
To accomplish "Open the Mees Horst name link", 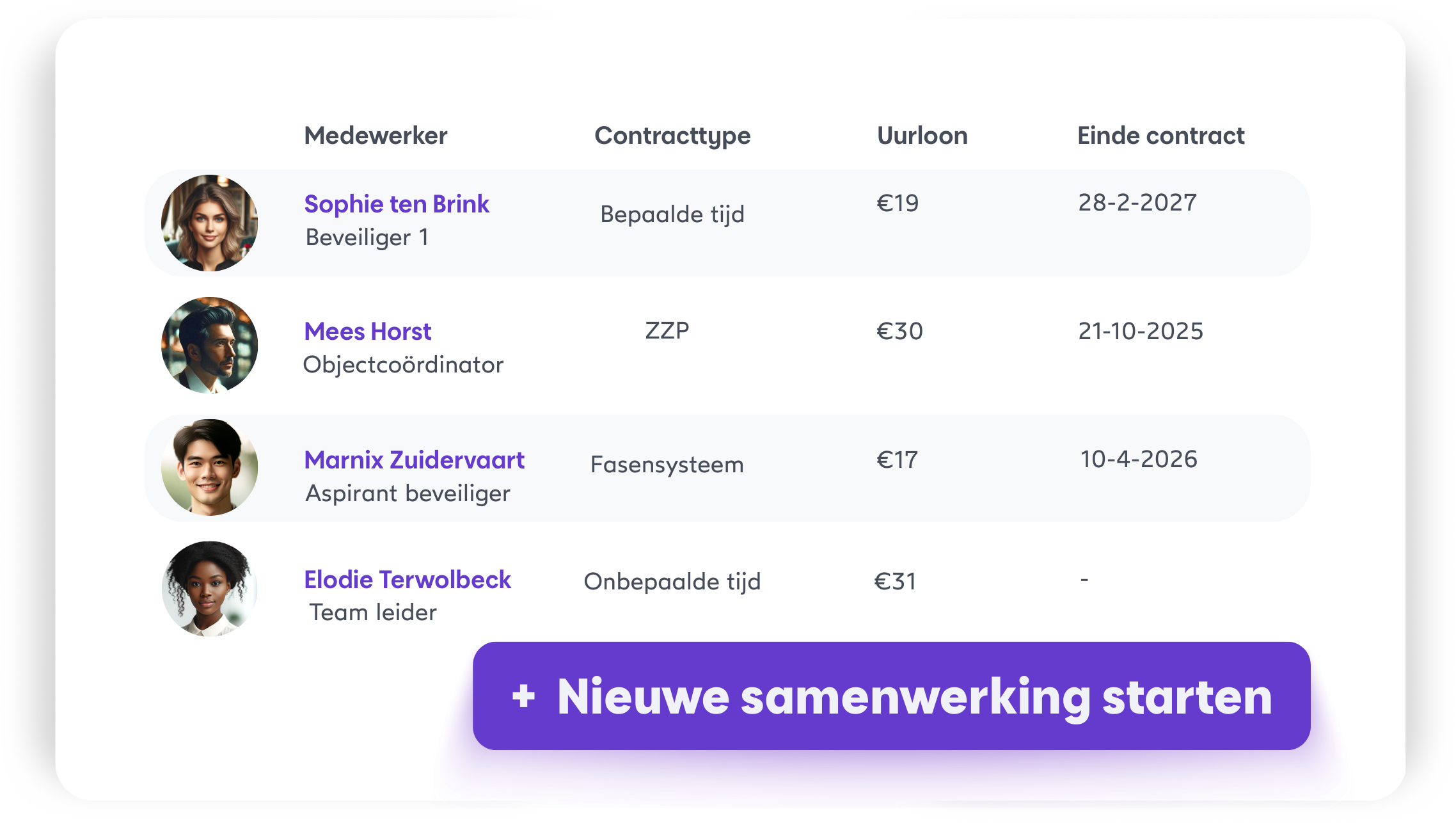I will point(368,332).
